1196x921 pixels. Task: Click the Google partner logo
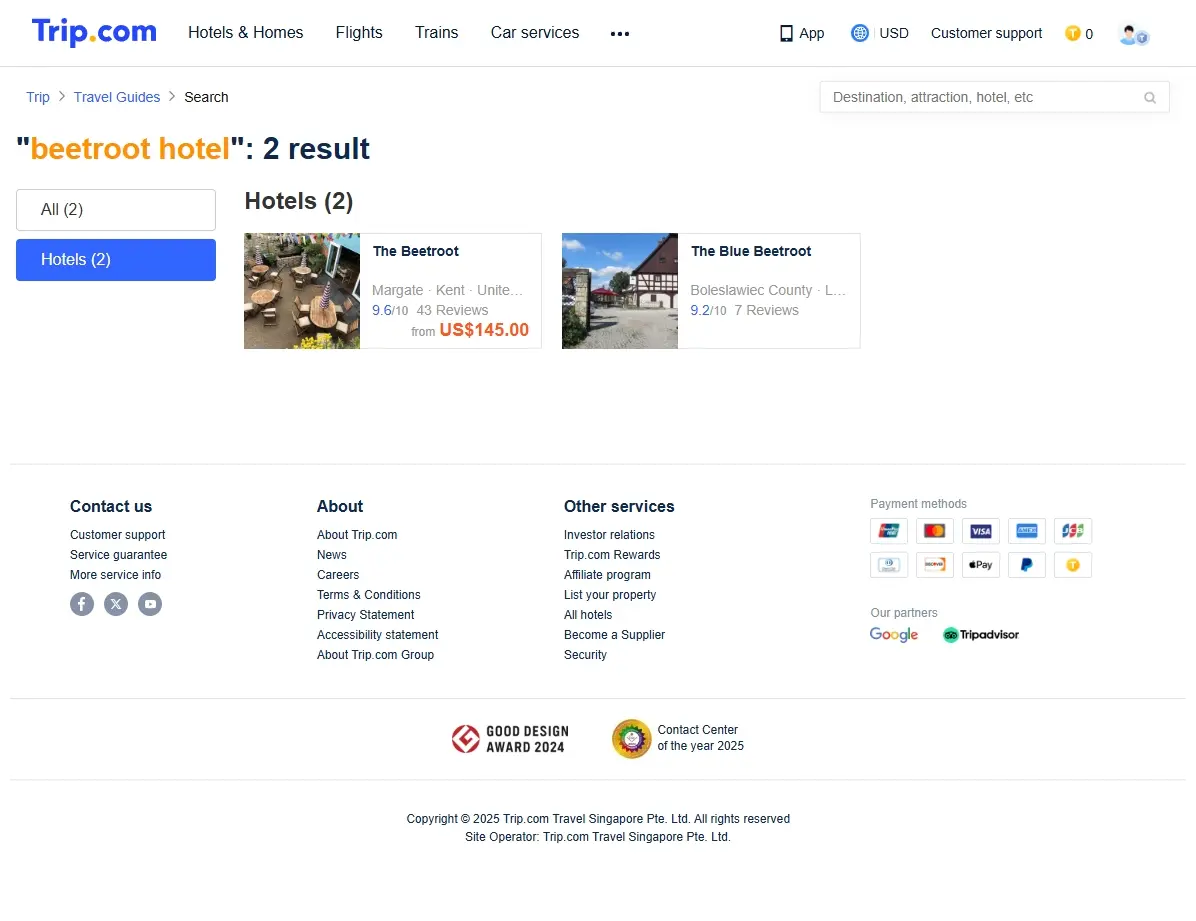click(x=894, y=635)
